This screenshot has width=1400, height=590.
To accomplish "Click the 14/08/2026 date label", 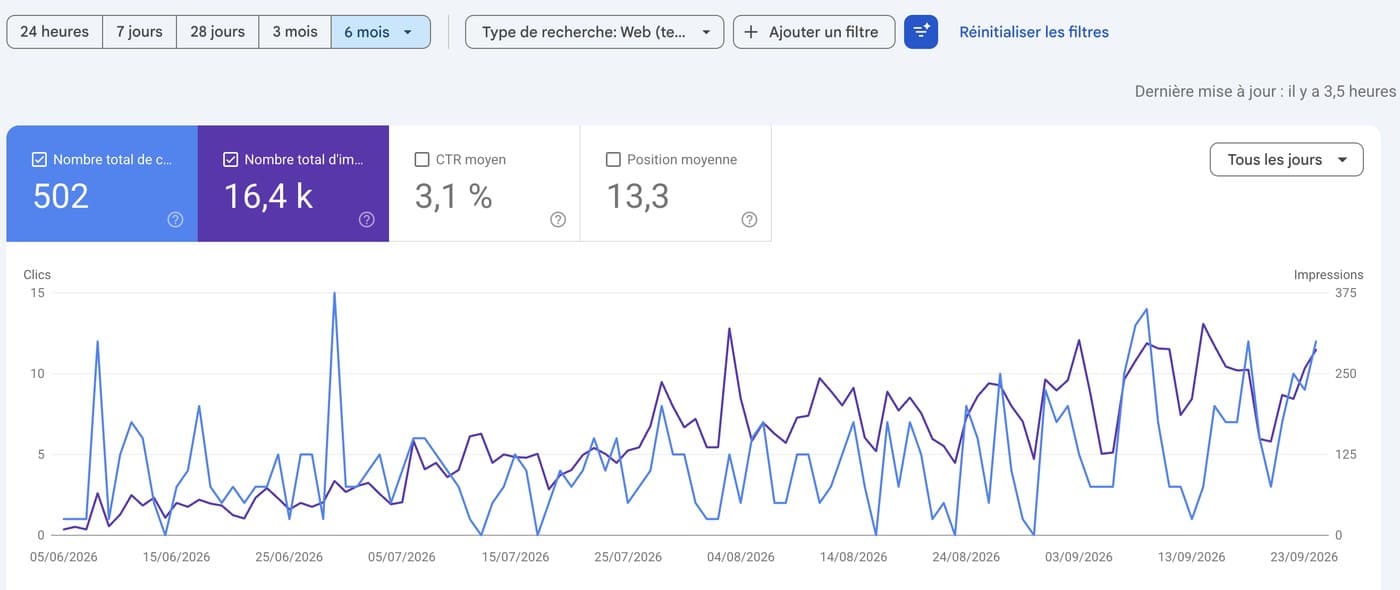I will pyautogui.click(x=853, y=557).
